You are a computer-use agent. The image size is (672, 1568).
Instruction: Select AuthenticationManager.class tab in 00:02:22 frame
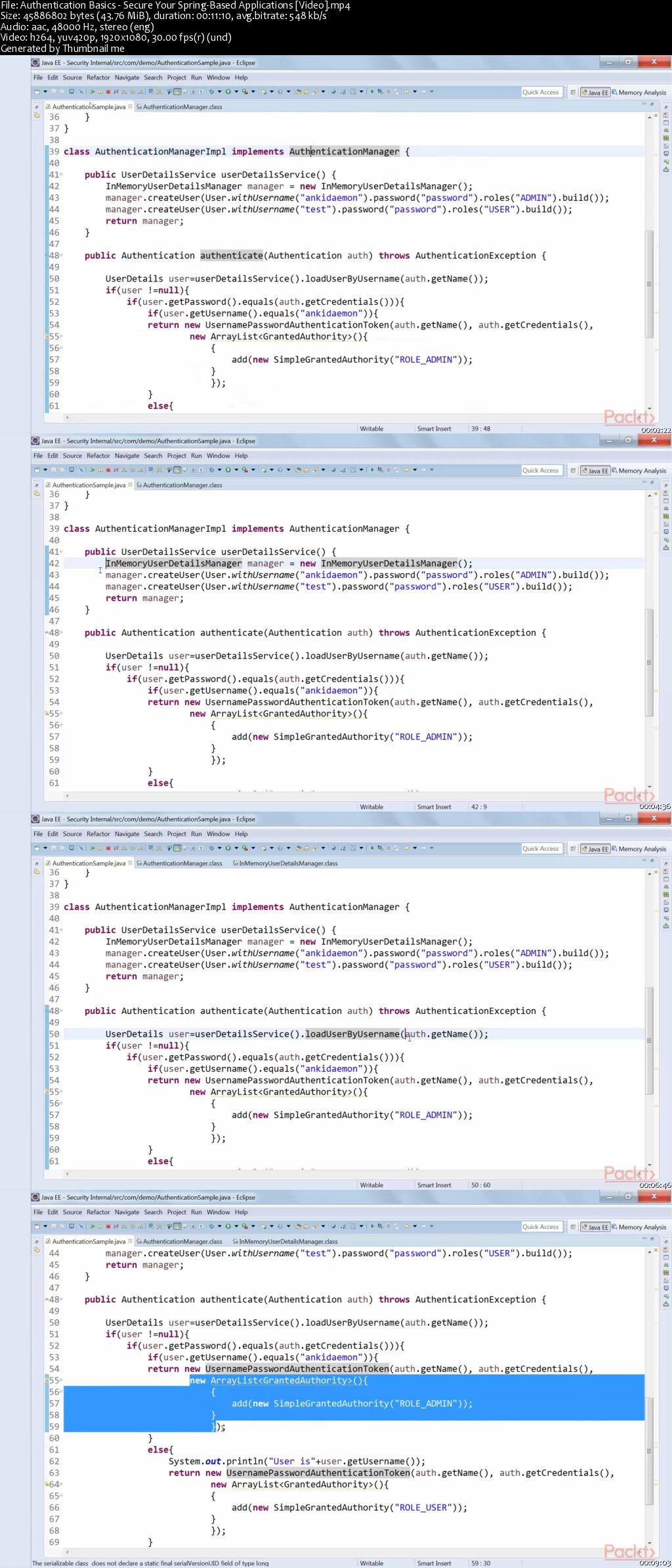tap(179, 106)
